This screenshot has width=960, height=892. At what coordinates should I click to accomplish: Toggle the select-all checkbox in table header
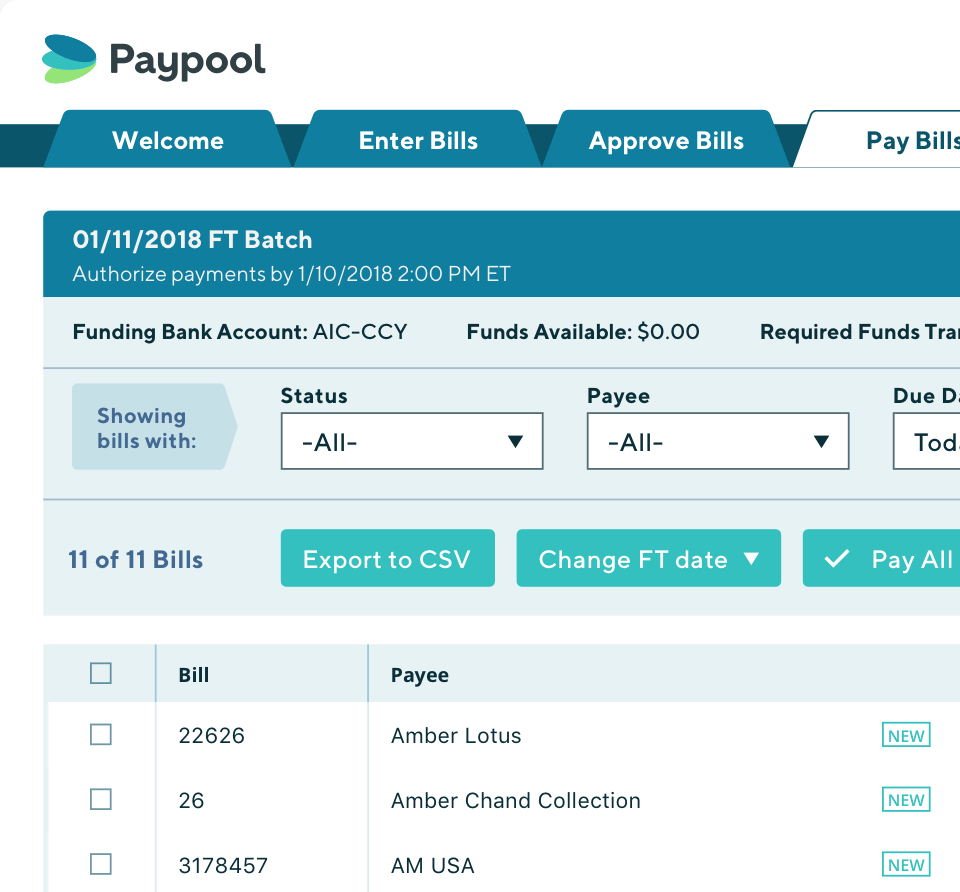point(100,673)
